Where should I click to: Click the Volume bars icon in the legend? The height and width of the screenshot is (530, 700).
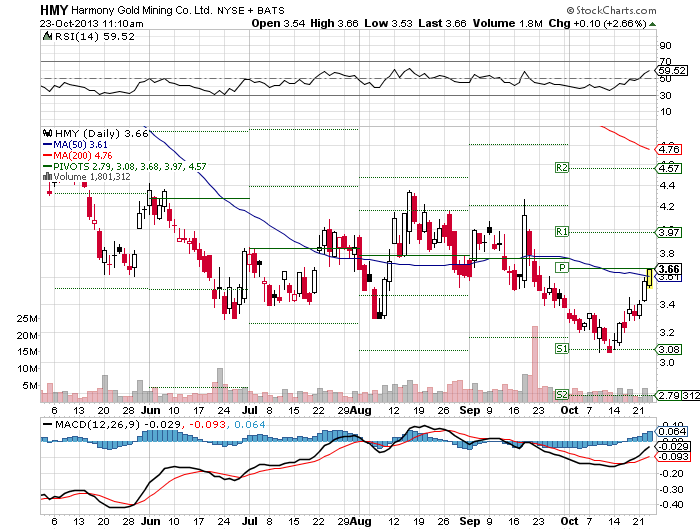point(47,176)
